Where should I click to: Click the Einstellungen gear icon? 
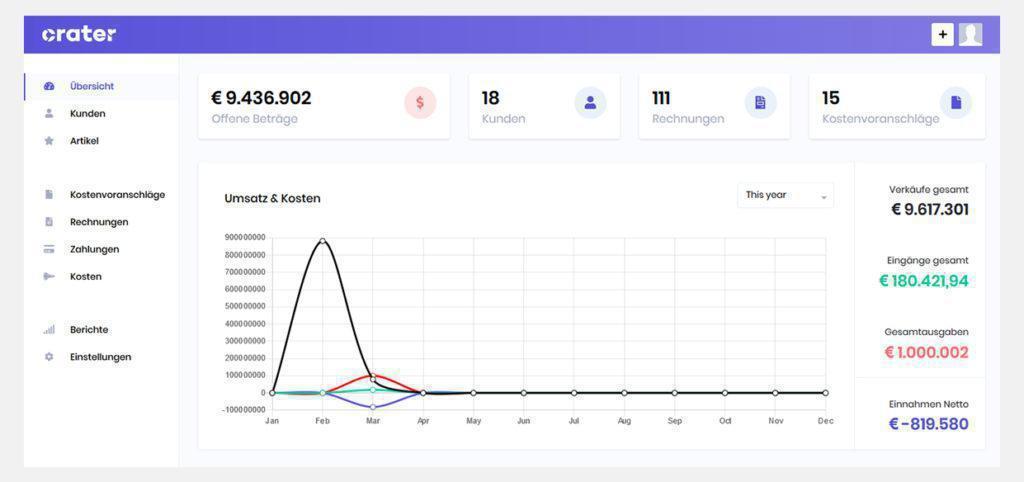[x=49, y=357]
